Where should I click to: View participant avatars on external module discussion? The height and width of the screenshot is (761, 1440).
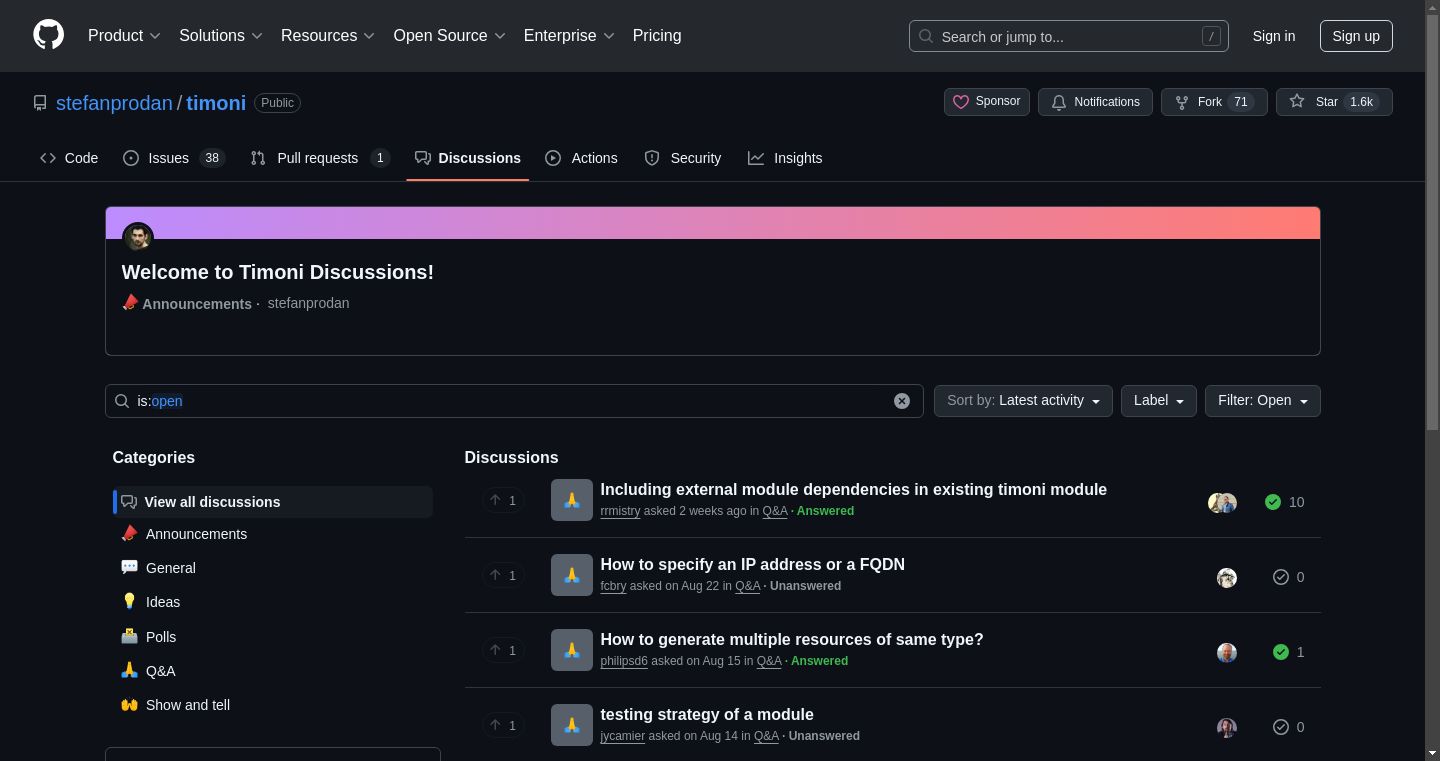pyautogui.click(x=1222, y=502)
